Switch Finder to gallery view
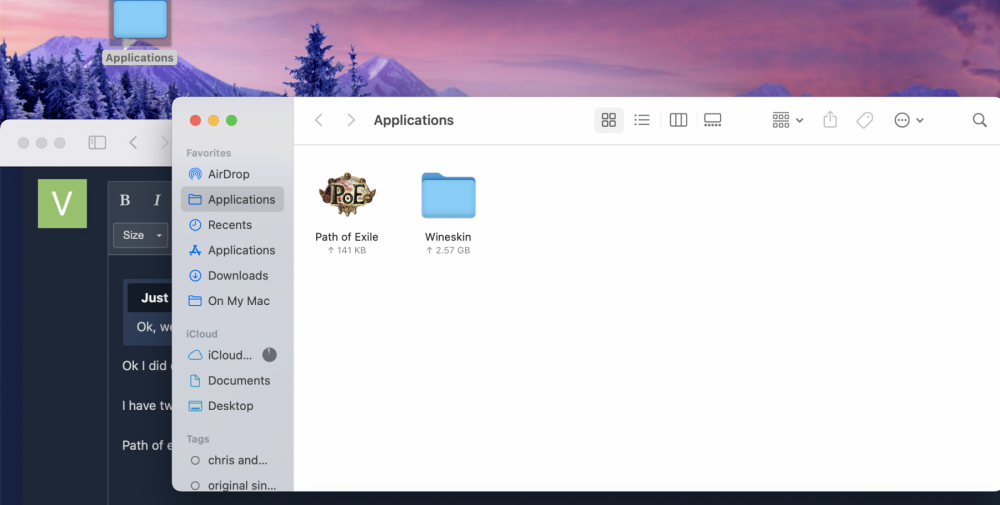 (713, 120)
